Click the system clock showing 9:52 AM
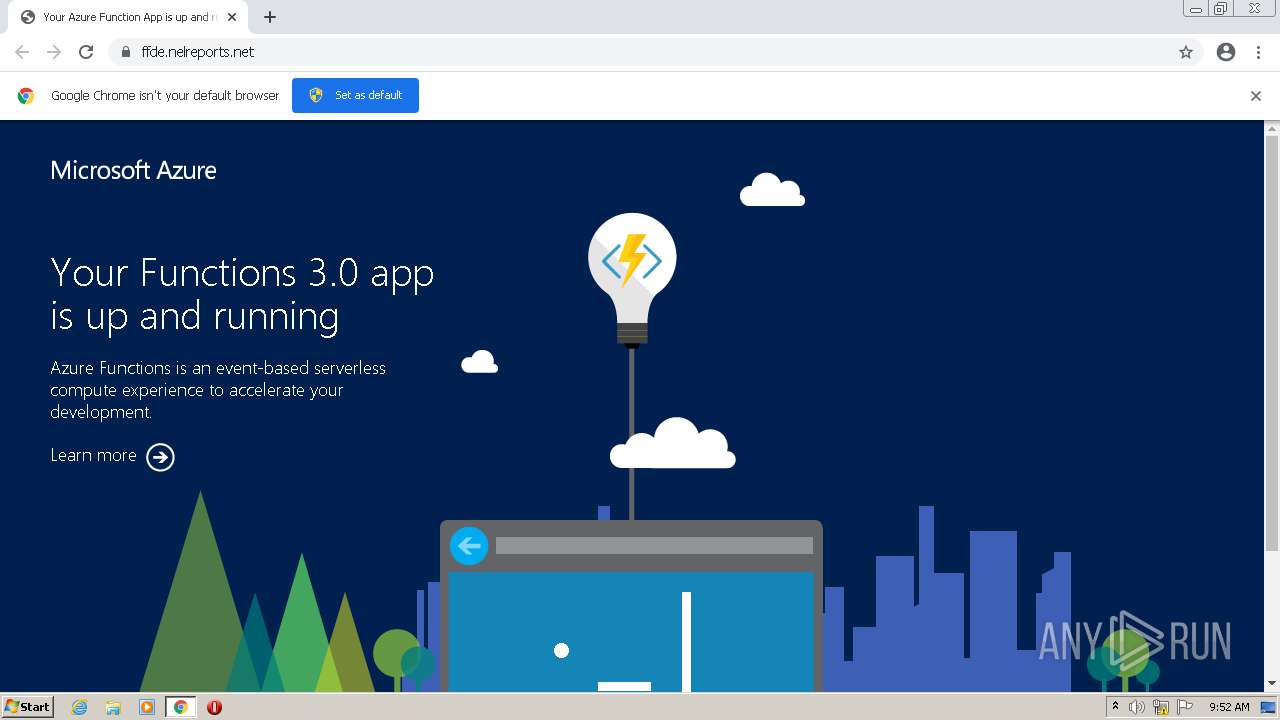Screen dimensions: 1280x720 pos(1229,707)
